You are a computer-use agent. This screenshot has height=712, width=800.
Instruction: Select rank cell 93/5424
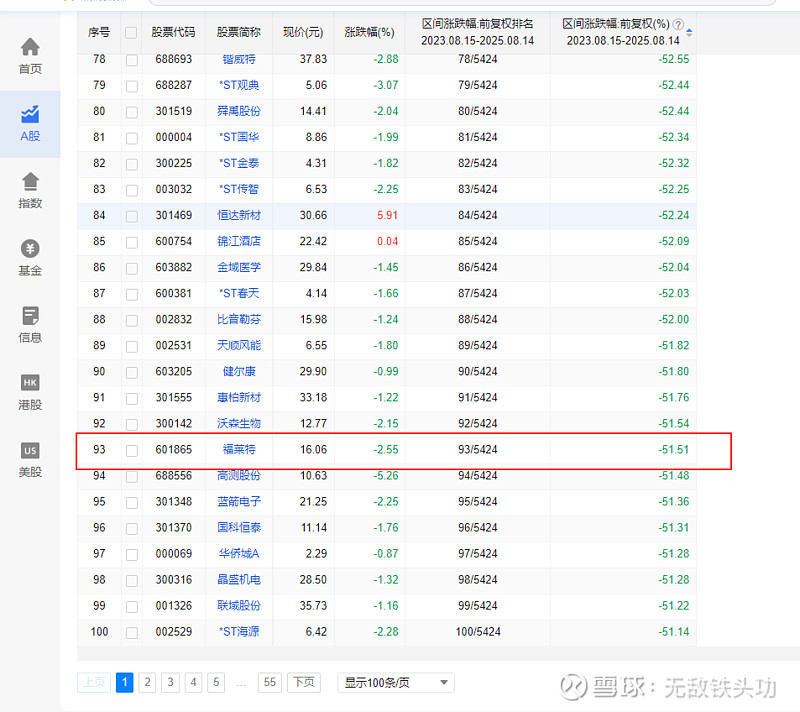click(478, 449)
